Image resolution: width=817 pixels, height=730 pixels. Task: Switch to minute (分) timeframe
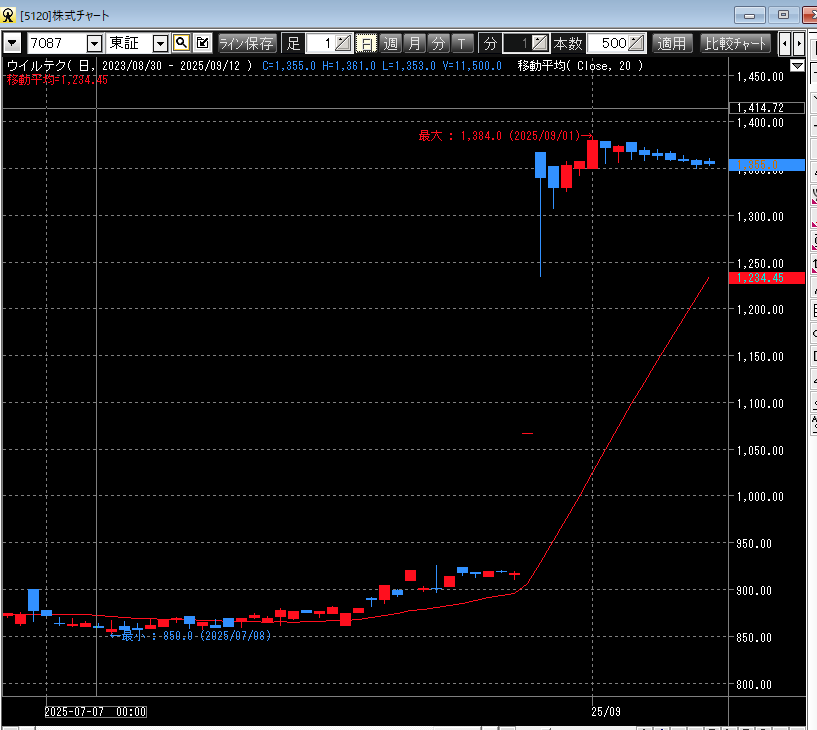pyautogui.click(x=438, y=43)
